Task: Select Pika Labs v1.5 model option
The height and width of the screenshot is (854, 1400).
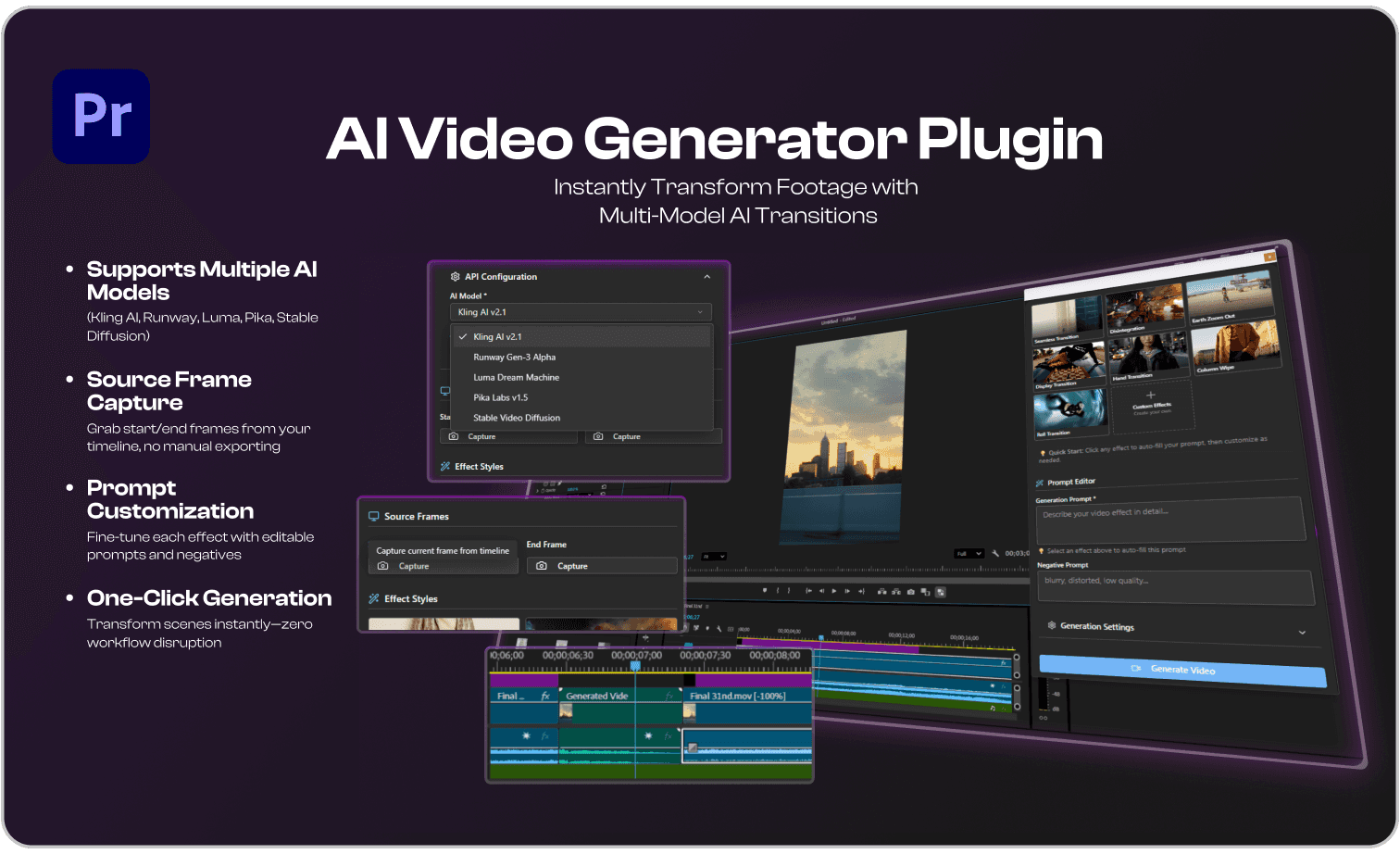Action: coord(581,397)
